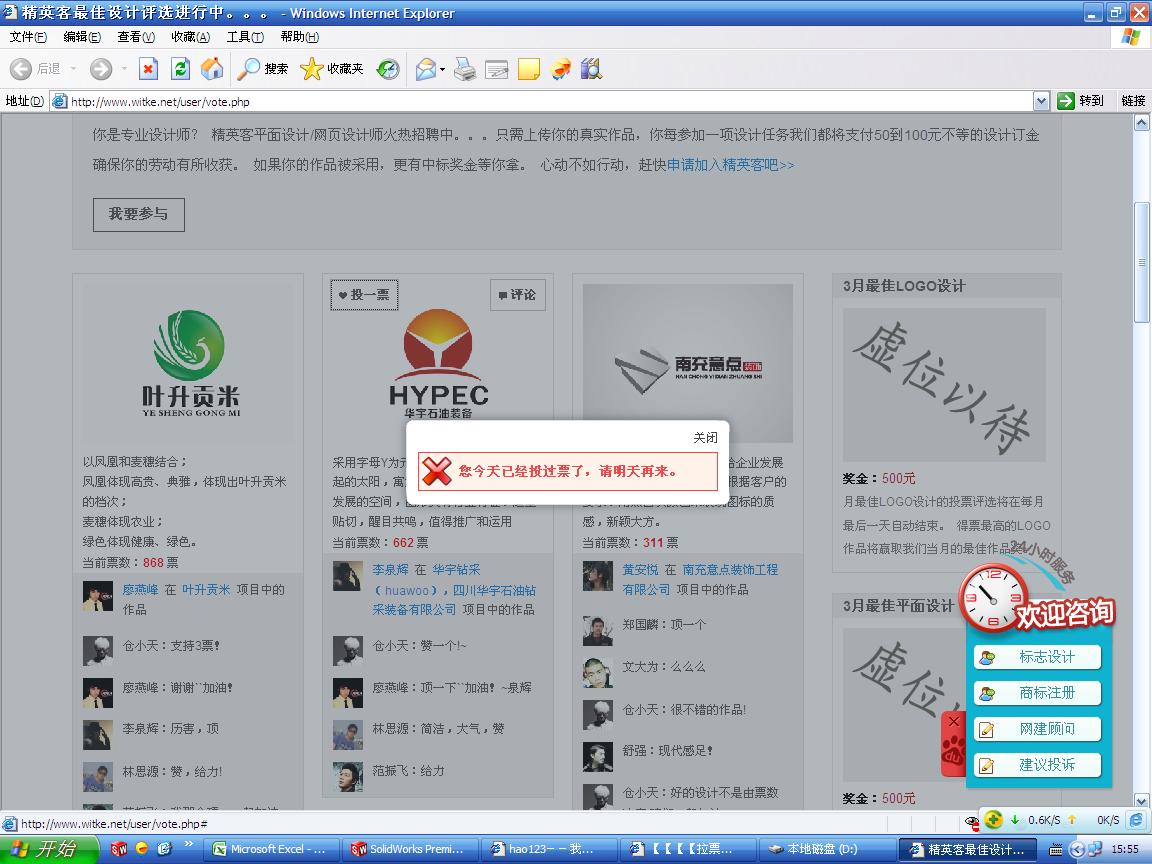The width and height of the screenshot is (1152, 864).
Task: Click the Research toolbar icon
Action: [591, 69]
